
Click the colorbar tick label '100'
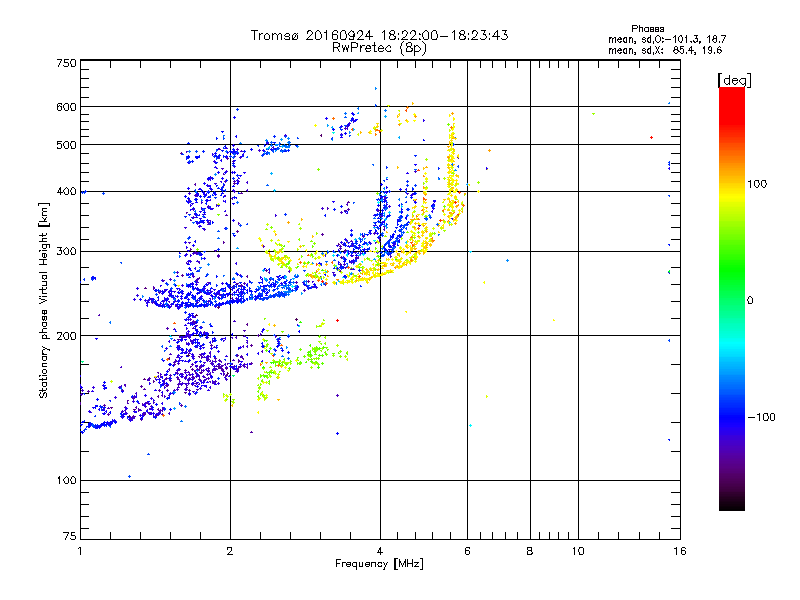point(757,184)
